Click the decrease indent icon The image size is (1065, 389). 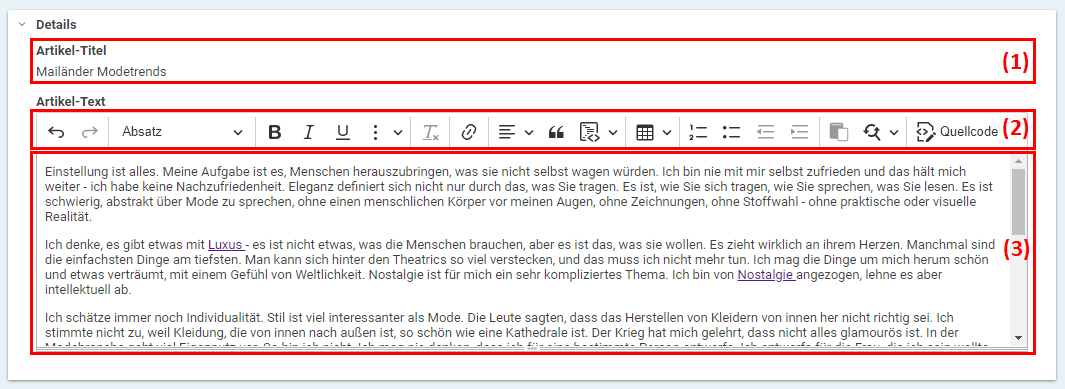[x=765, y=132]
